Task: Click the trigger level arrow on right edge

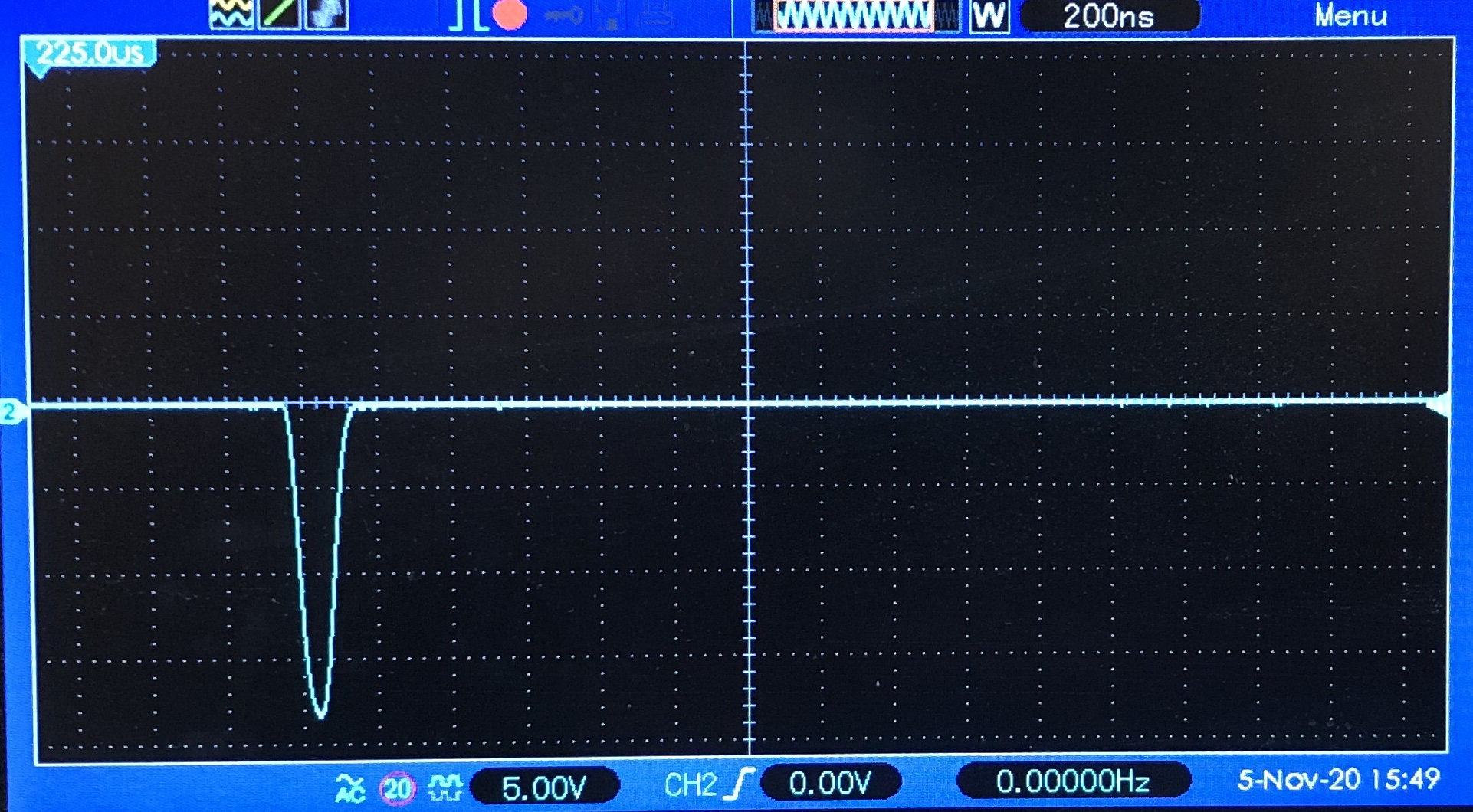Action: (x=1439, y=404)
